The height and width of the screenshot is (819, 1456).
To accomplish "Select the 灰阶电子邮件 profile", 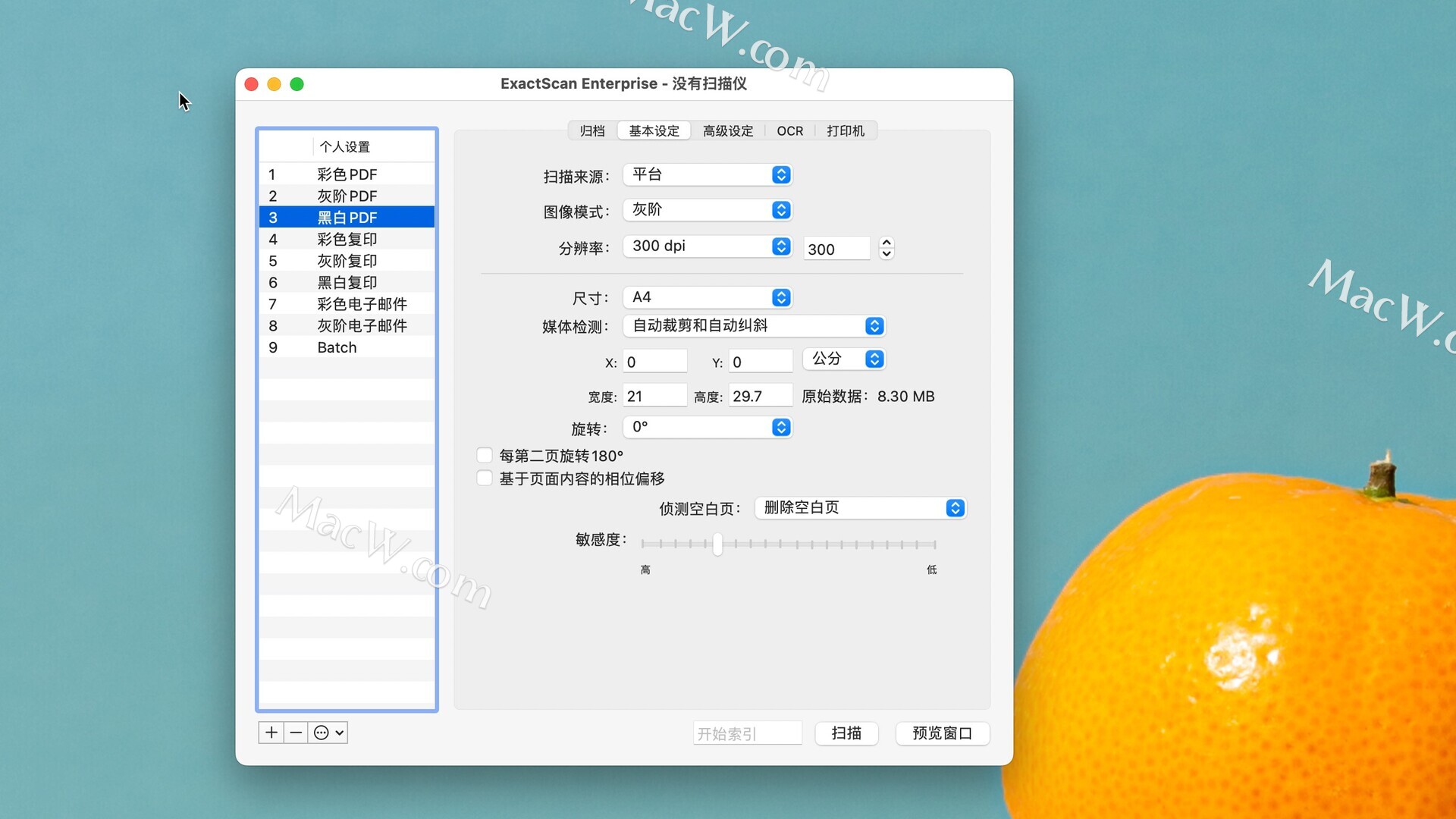I will coord(347,325).
